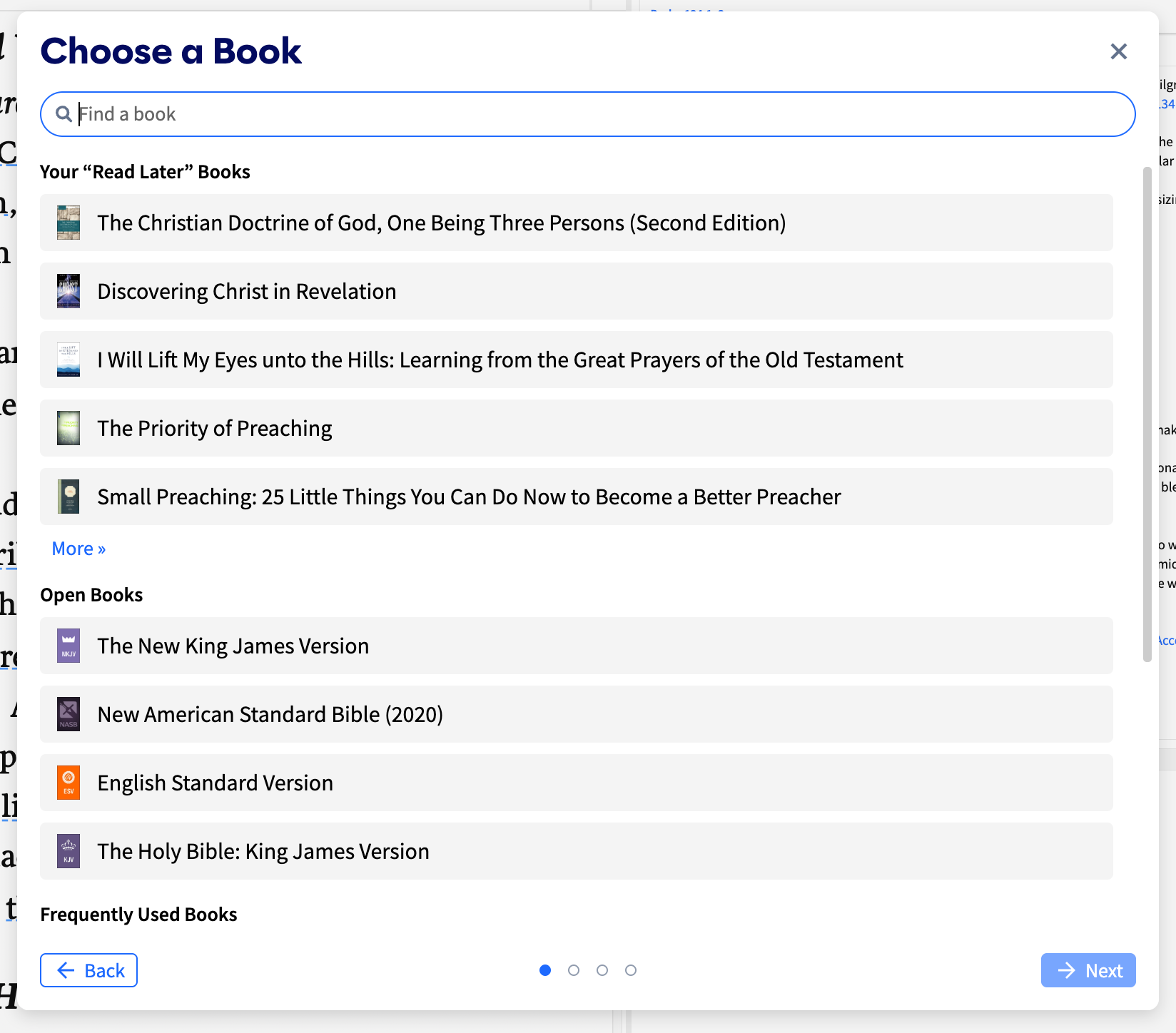Image resolution: width=1176 pixels, height=1033 pixels.
Task: Click the NKJV Bible icon
Action: point(69,646)
